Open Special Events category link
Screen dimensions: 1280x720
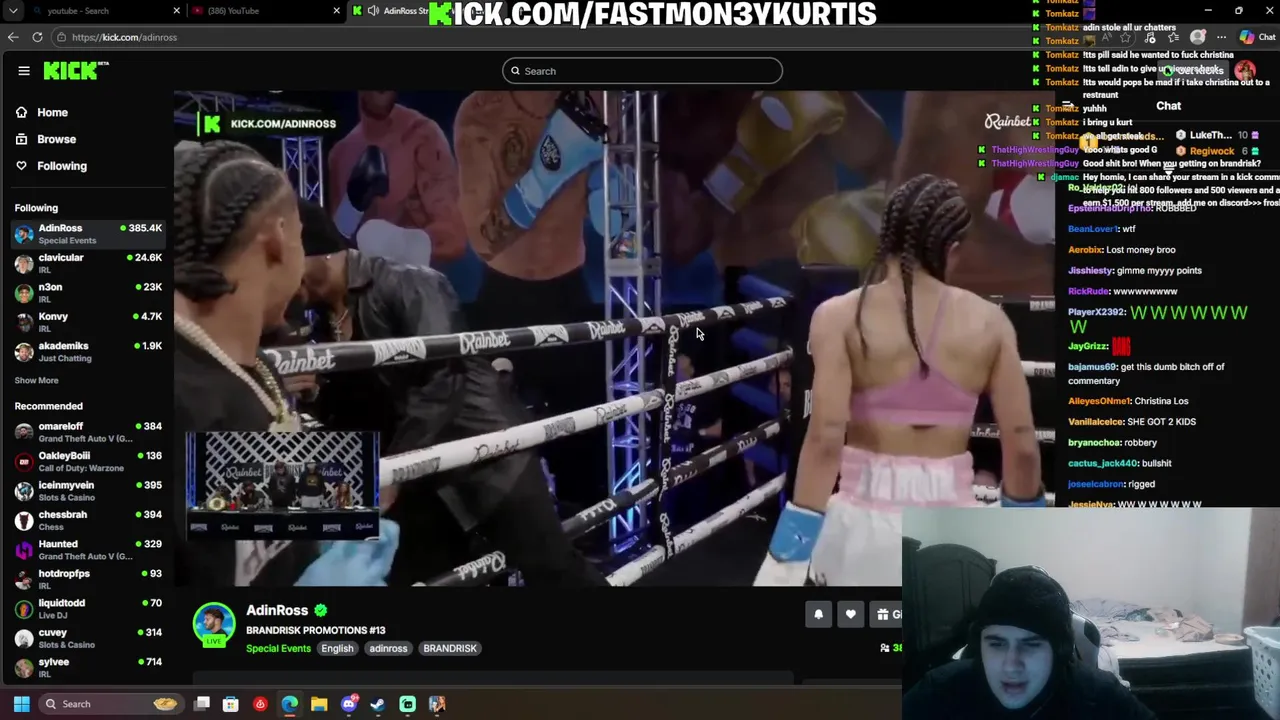[x=278, y=648]
